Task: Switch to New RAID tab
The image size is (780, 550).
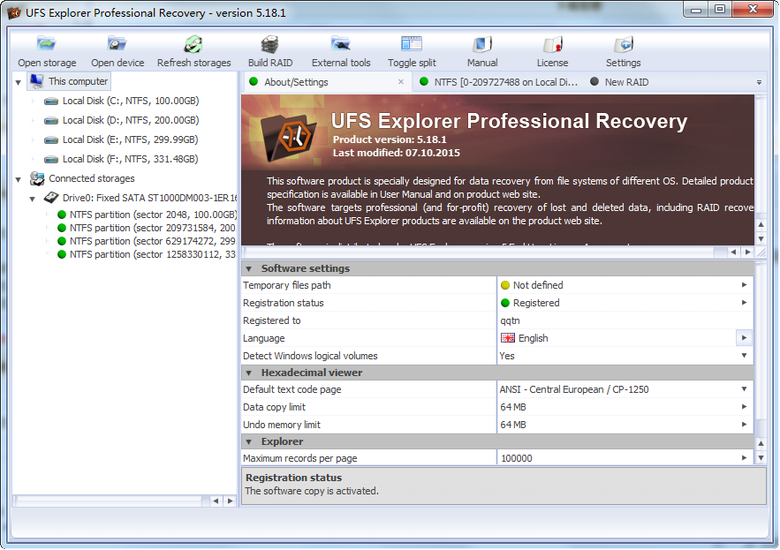Action: [x=619, y=82]
